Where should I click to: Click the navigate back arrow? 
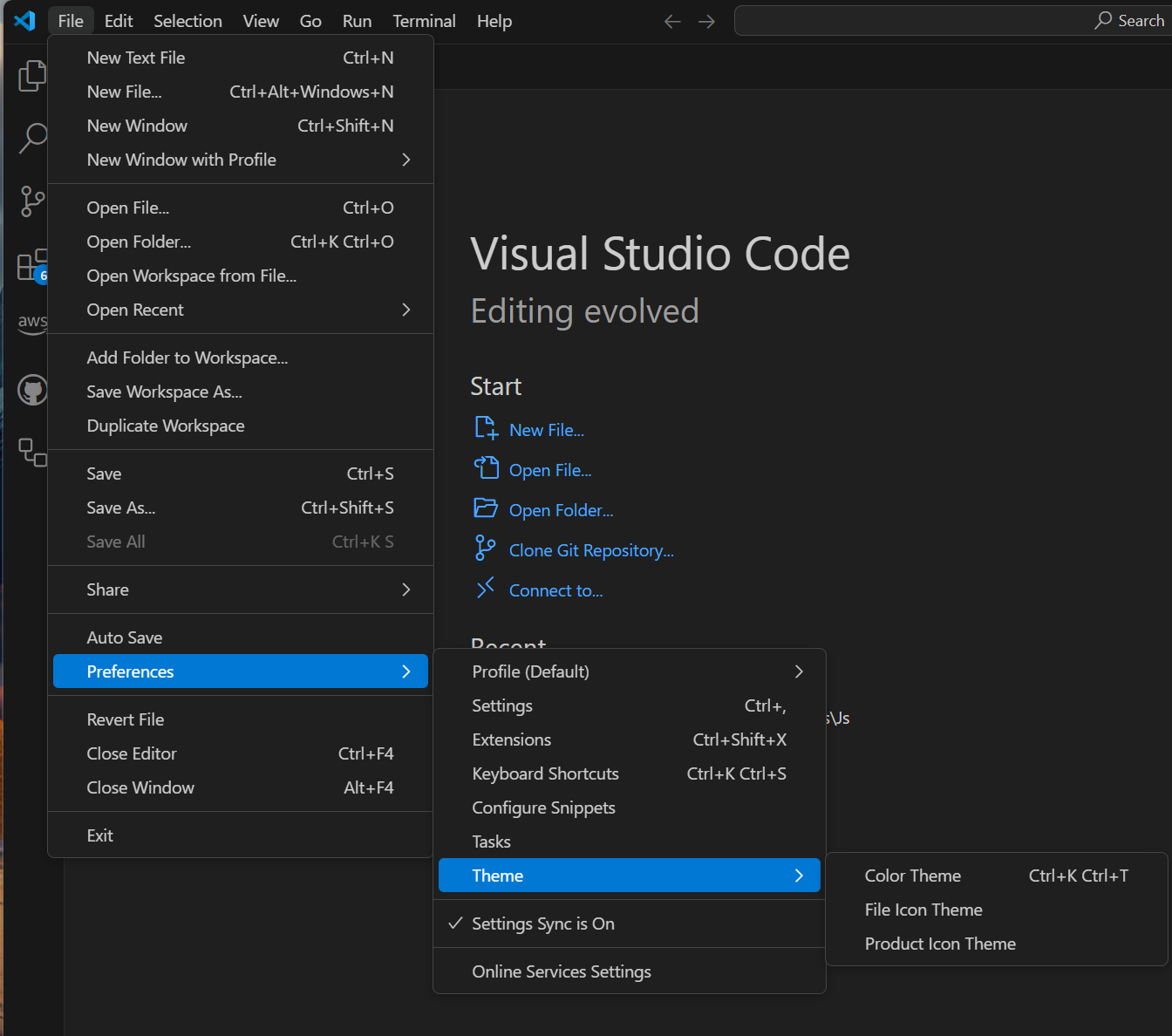point(671,21)
